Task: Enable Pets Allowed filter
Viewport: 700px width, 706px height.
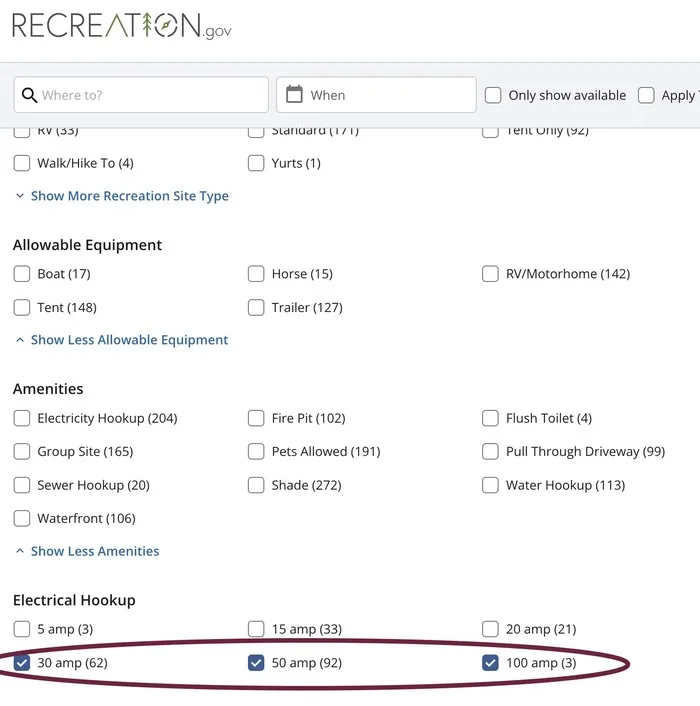Action: click(x=256, y=452)
